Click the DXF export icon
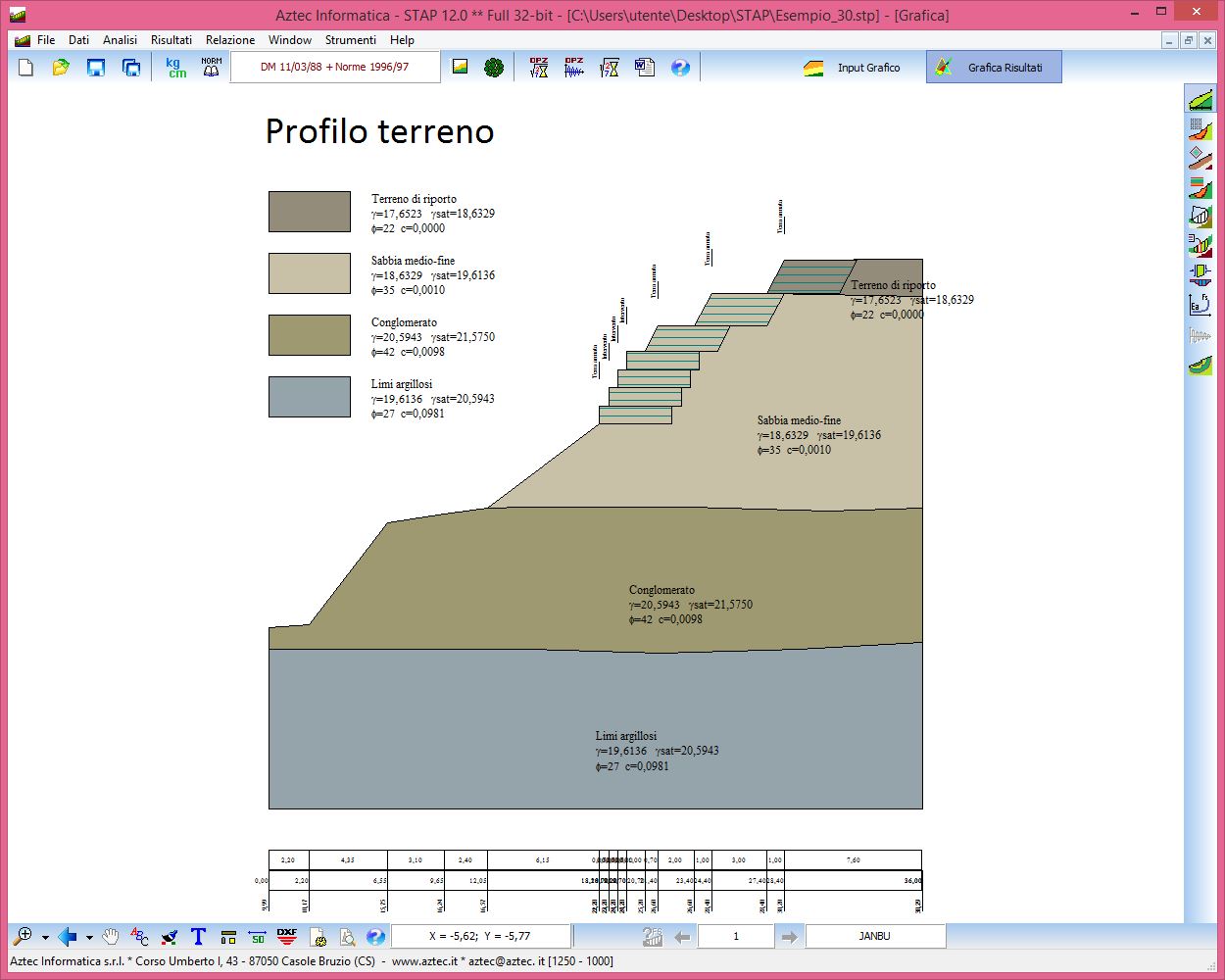Viewport: 1225px width, 980px height. pos(286,937)
